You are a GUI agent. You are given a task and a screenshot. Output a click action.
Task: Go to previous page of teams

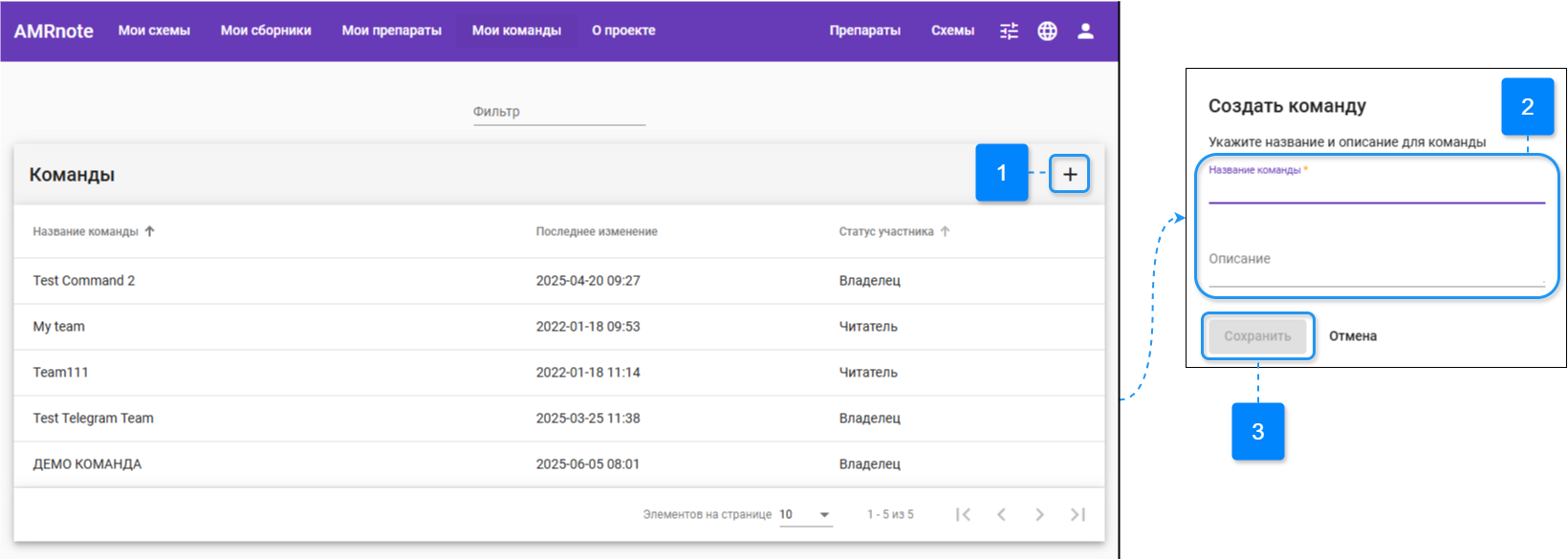(1001, 514)
